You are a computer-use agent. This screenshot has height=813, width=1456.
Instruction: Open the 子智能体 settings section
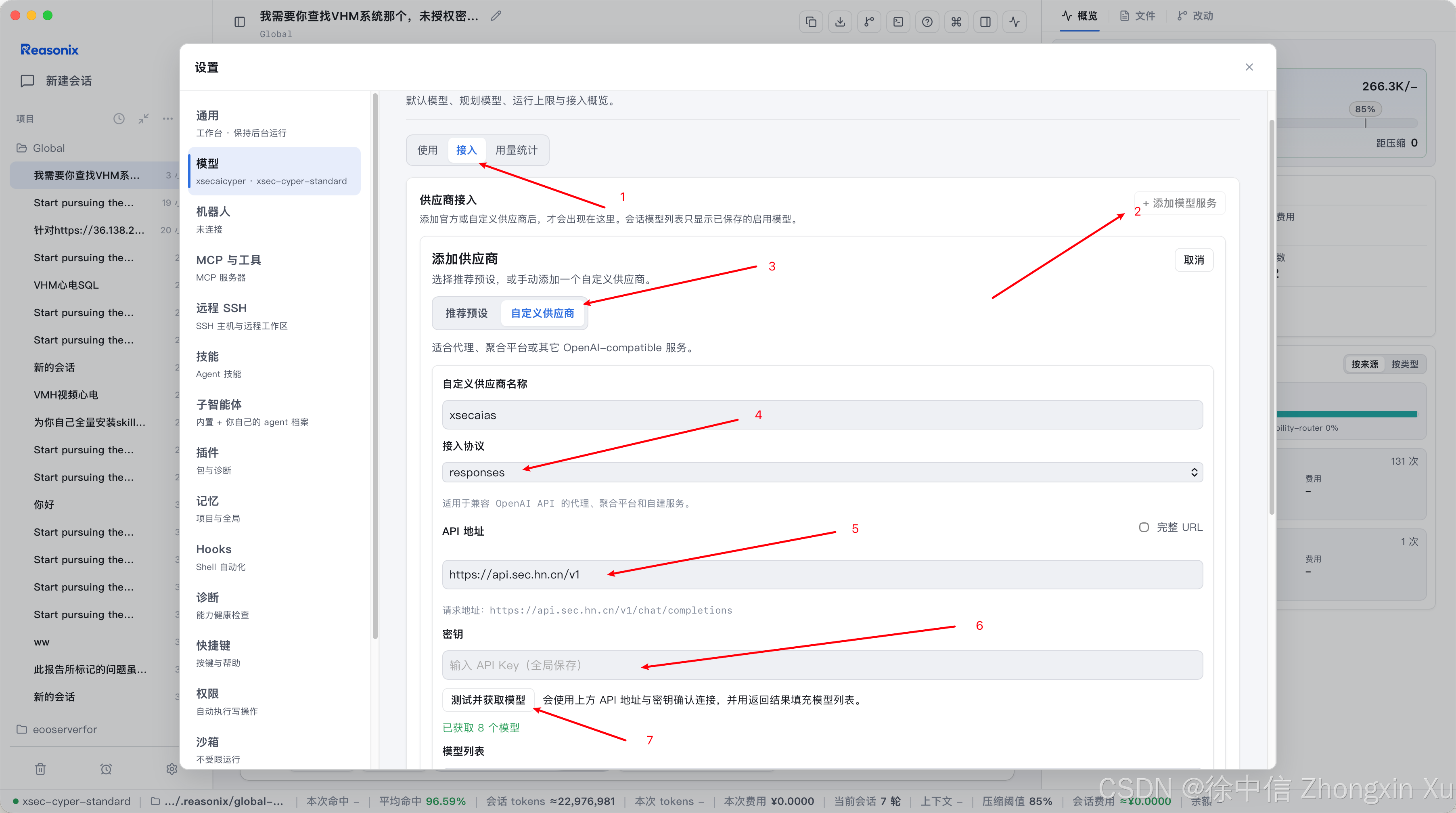274,413
